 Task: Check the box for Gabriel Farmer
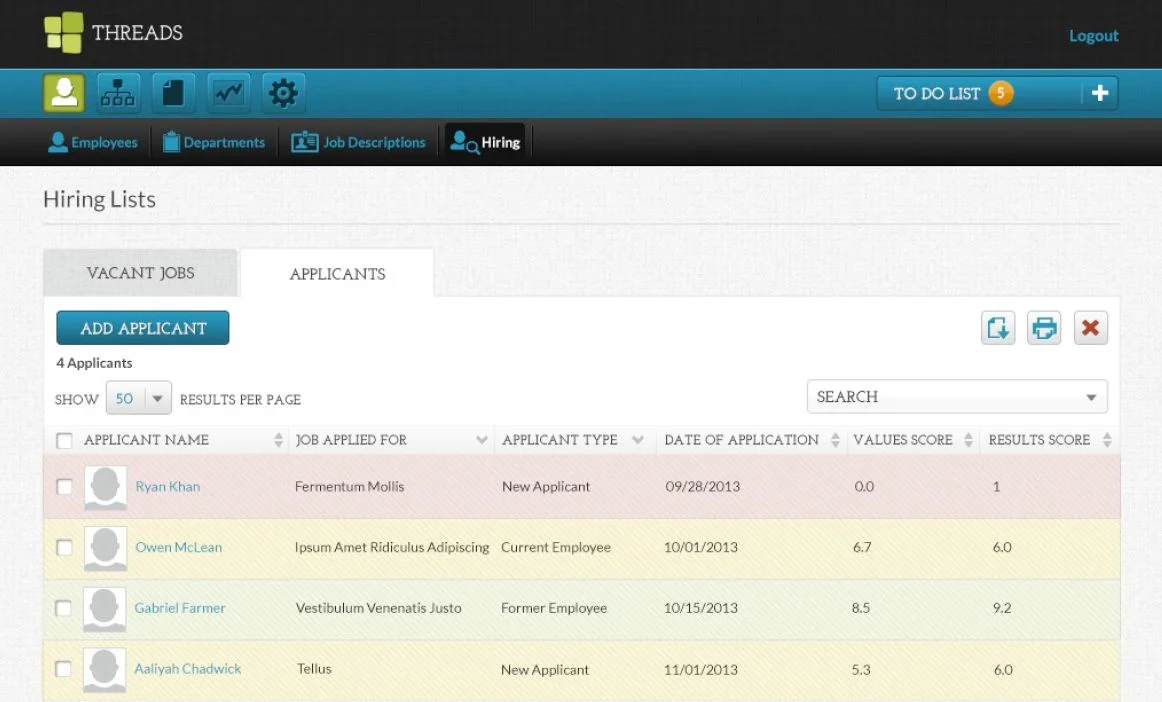[x=64, y=609]
